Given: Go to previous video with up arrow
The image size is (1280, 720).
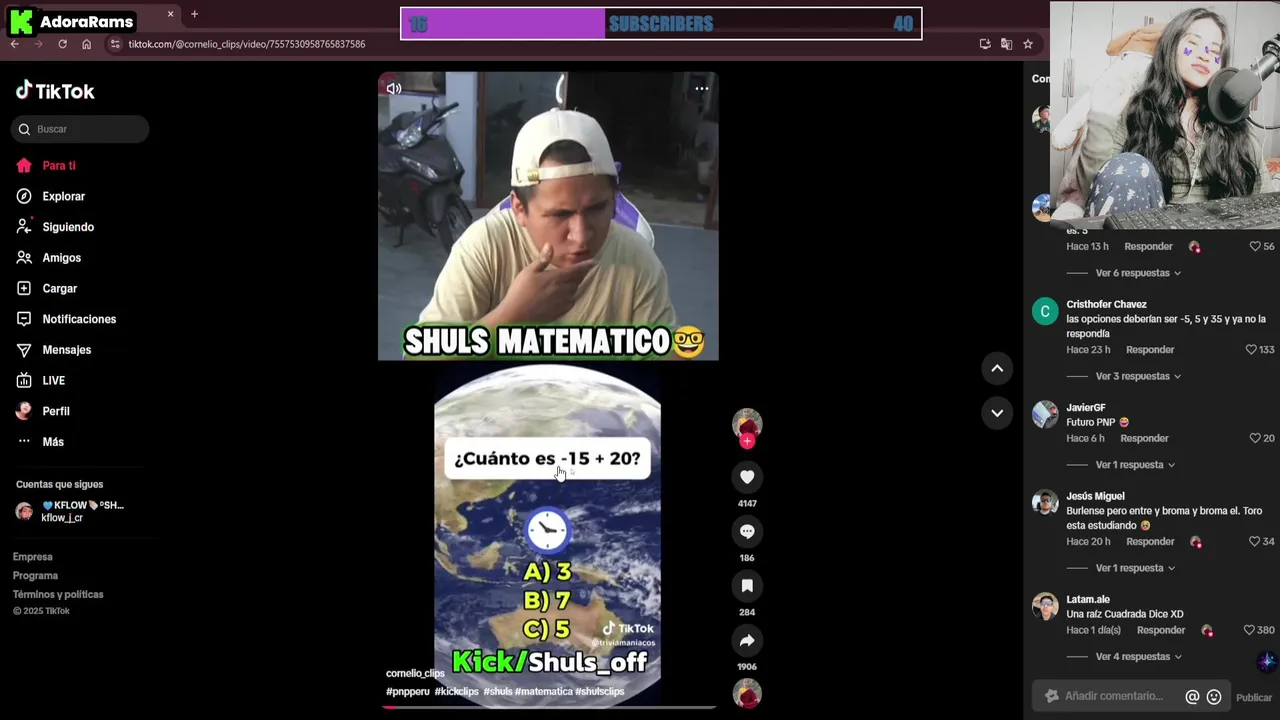Looking at the screenshot, I should tap(997, 368).
